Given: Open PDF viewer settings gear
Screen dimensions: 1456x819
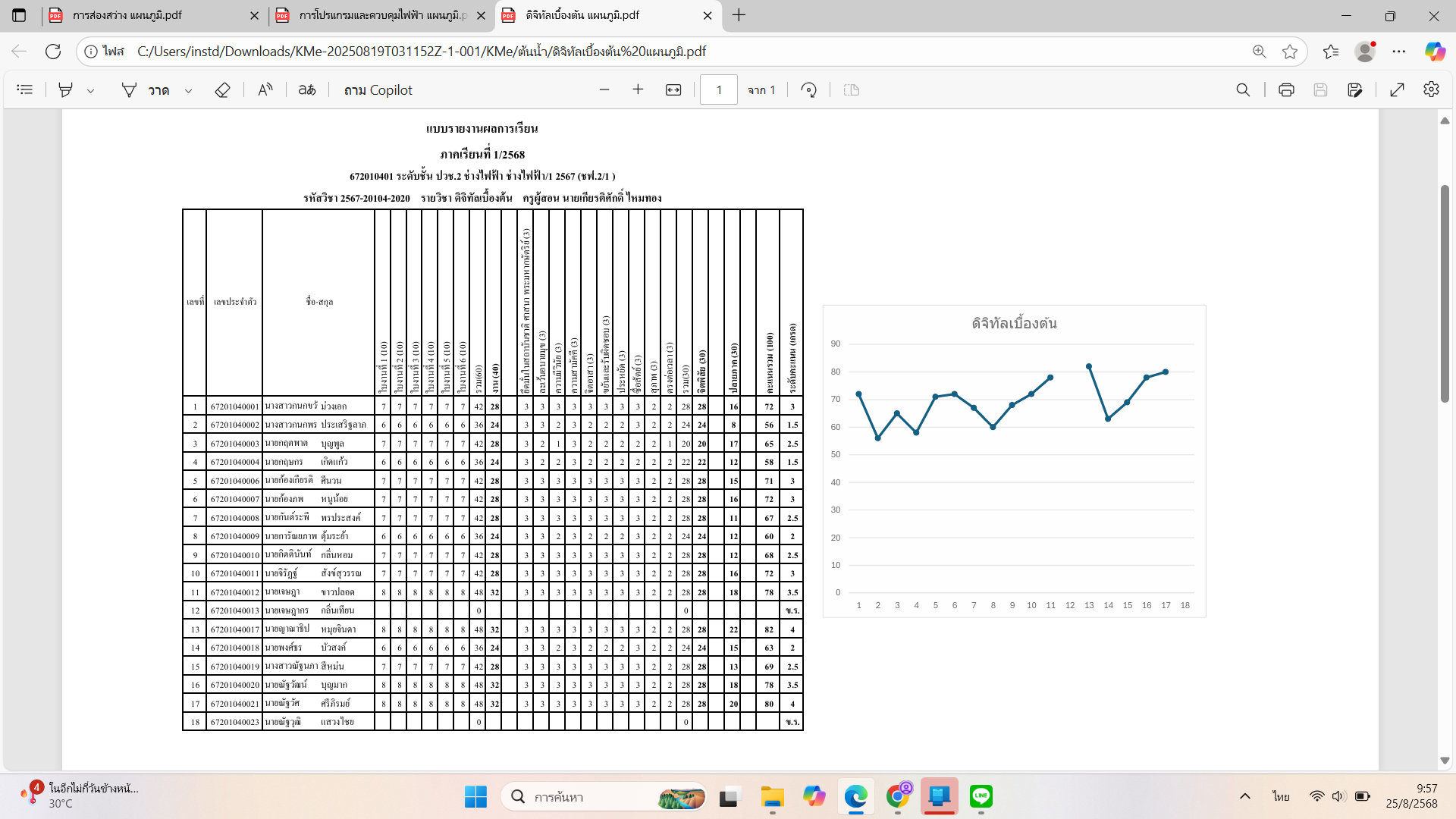Looking at the screenshot, I should (x=1431, y=89).
